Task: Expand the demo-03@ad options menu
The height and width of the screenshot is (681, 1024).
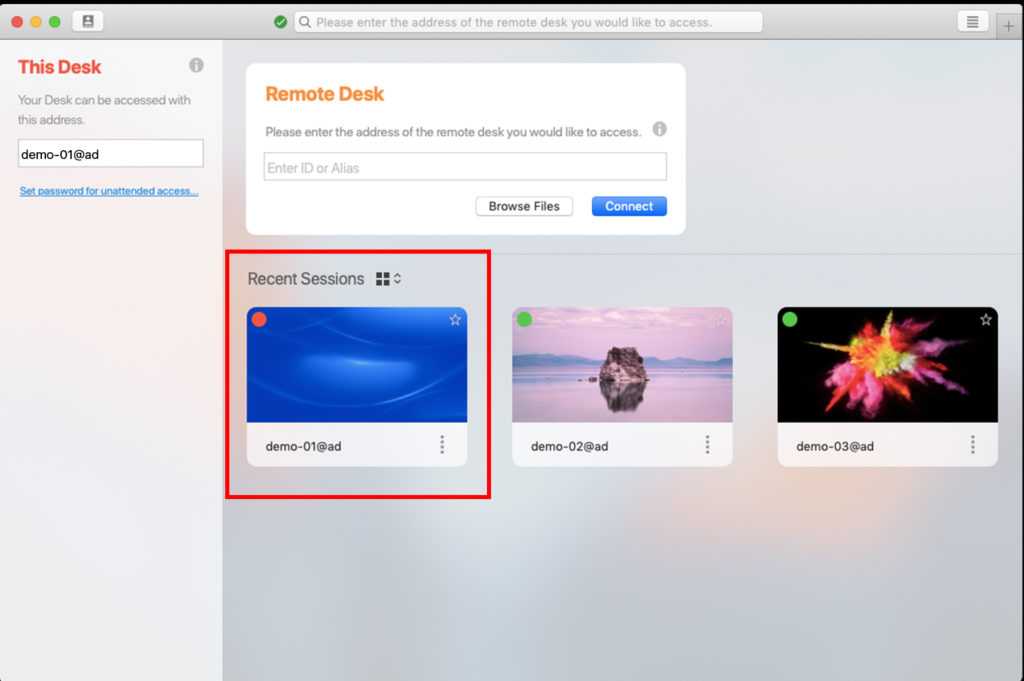Action: point(972,445)
